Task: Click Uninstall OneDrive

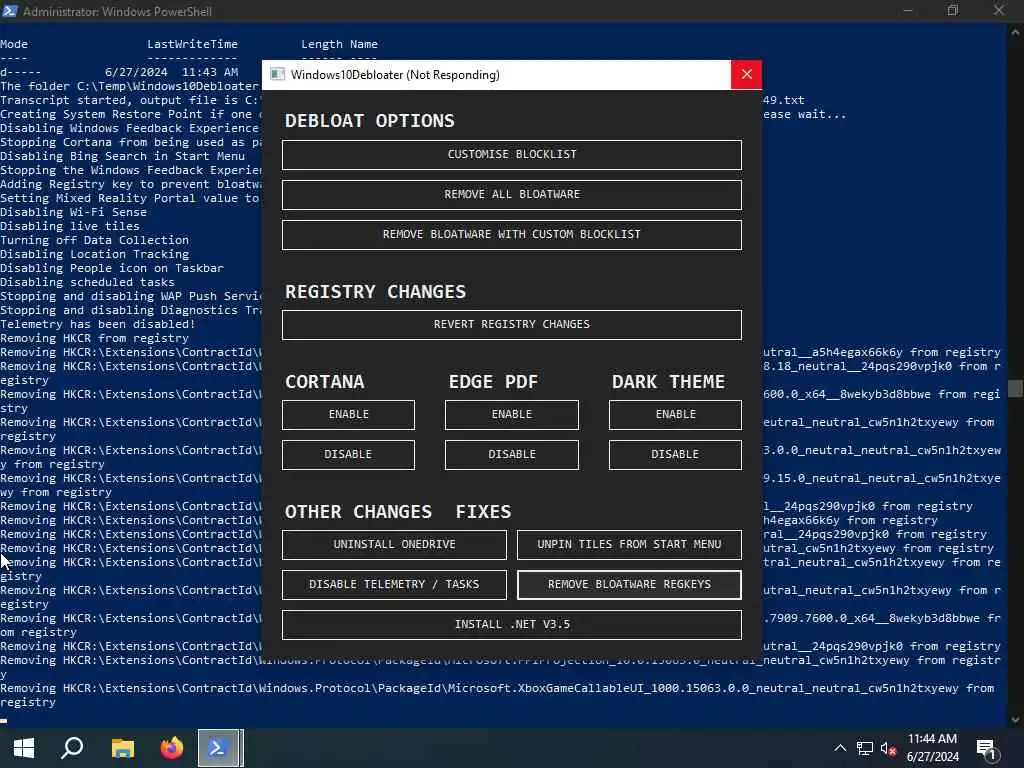Action: click(394, 545)
